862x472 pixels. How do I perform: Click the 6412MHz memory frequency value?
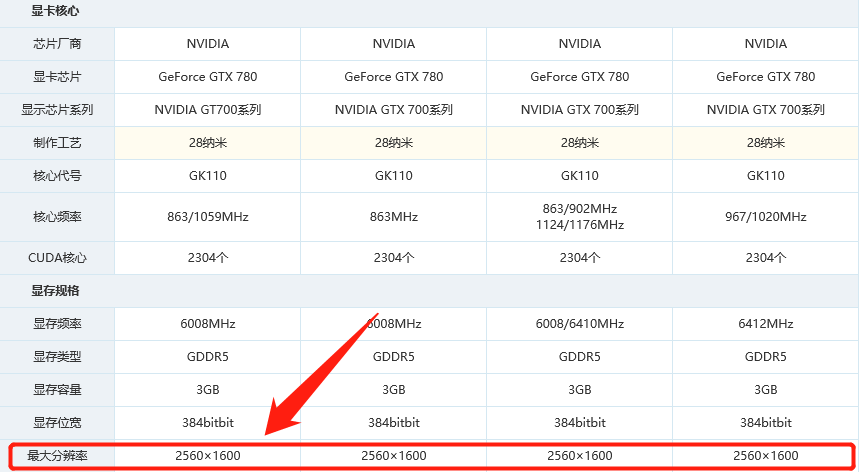766,324
